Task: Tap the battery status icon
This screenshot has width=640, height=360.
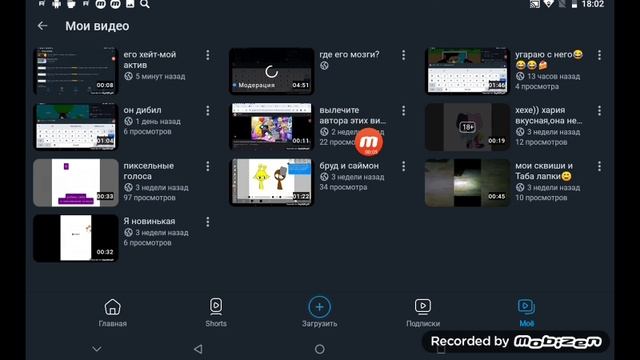Action: click(574, 4)
